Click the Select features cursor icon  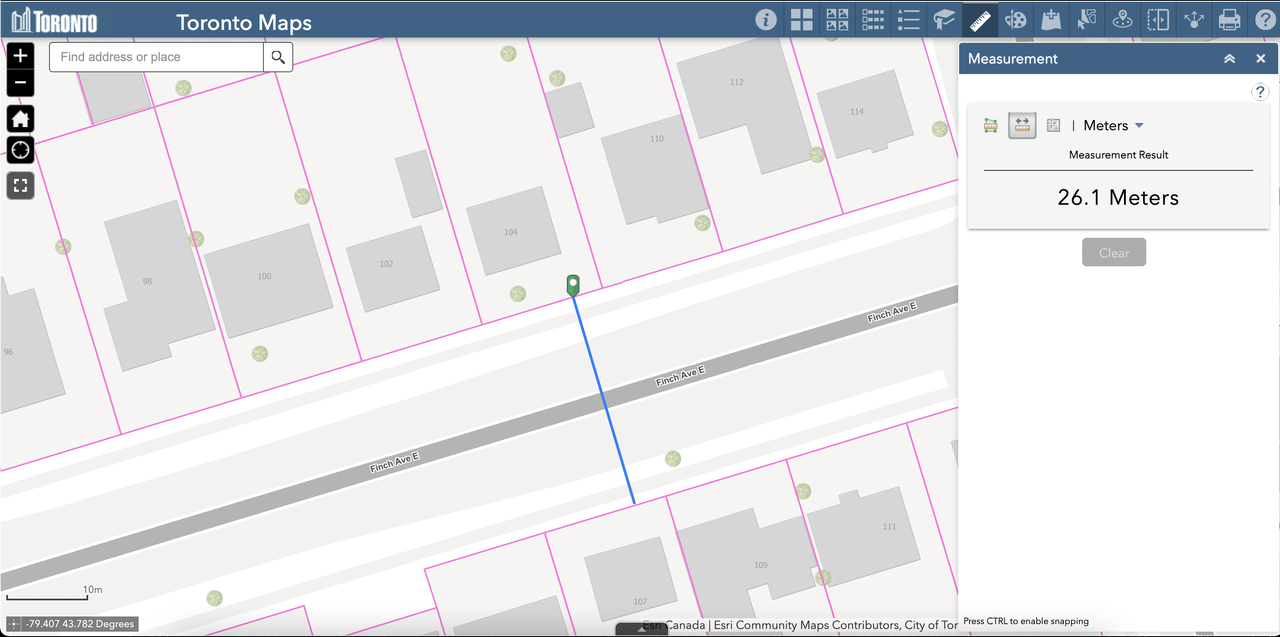pyautogui.click(x=1087, y=20)
